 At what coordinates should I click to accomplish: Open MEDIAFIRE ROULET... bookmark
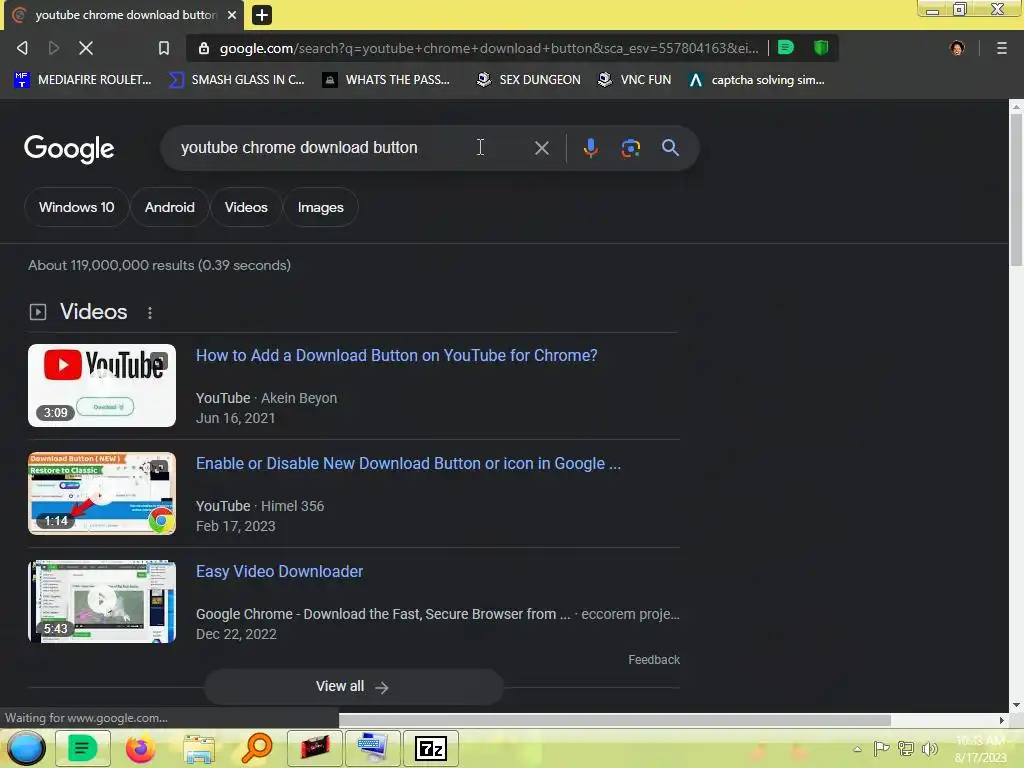pos(82,80)
